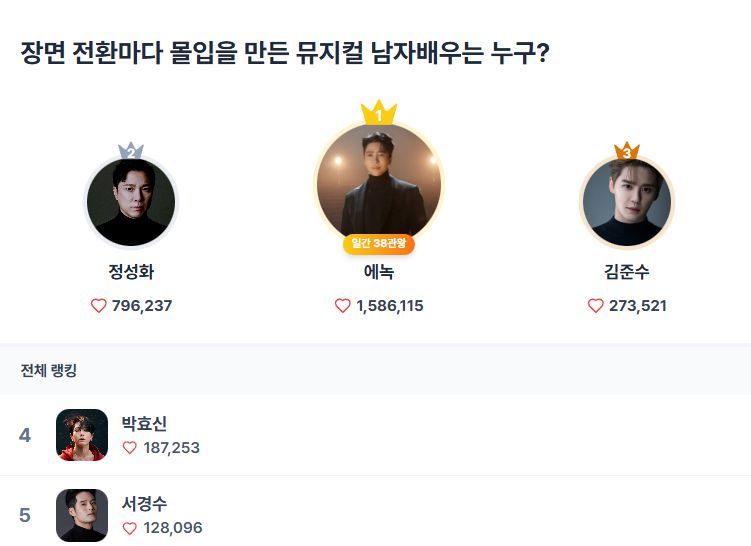Viewport: 751px width, 546px height.
Task: Click the 에녹 name label
Action: 379,272
